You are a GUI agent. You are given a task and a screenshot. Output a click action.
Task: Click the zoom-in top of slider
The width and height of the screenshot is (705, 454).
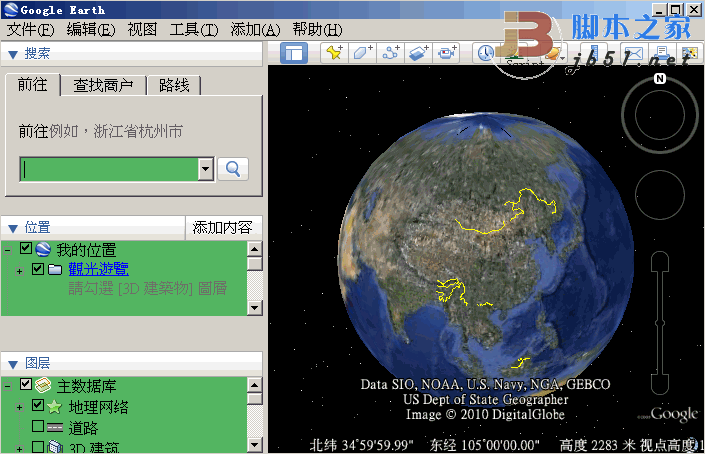660,262
